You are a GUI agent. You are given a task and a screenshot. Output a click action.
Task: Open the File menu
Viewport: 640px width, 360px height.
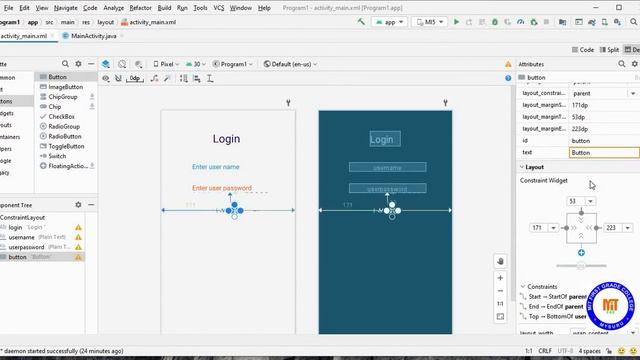pyautogui.click(x=8, y=8)
